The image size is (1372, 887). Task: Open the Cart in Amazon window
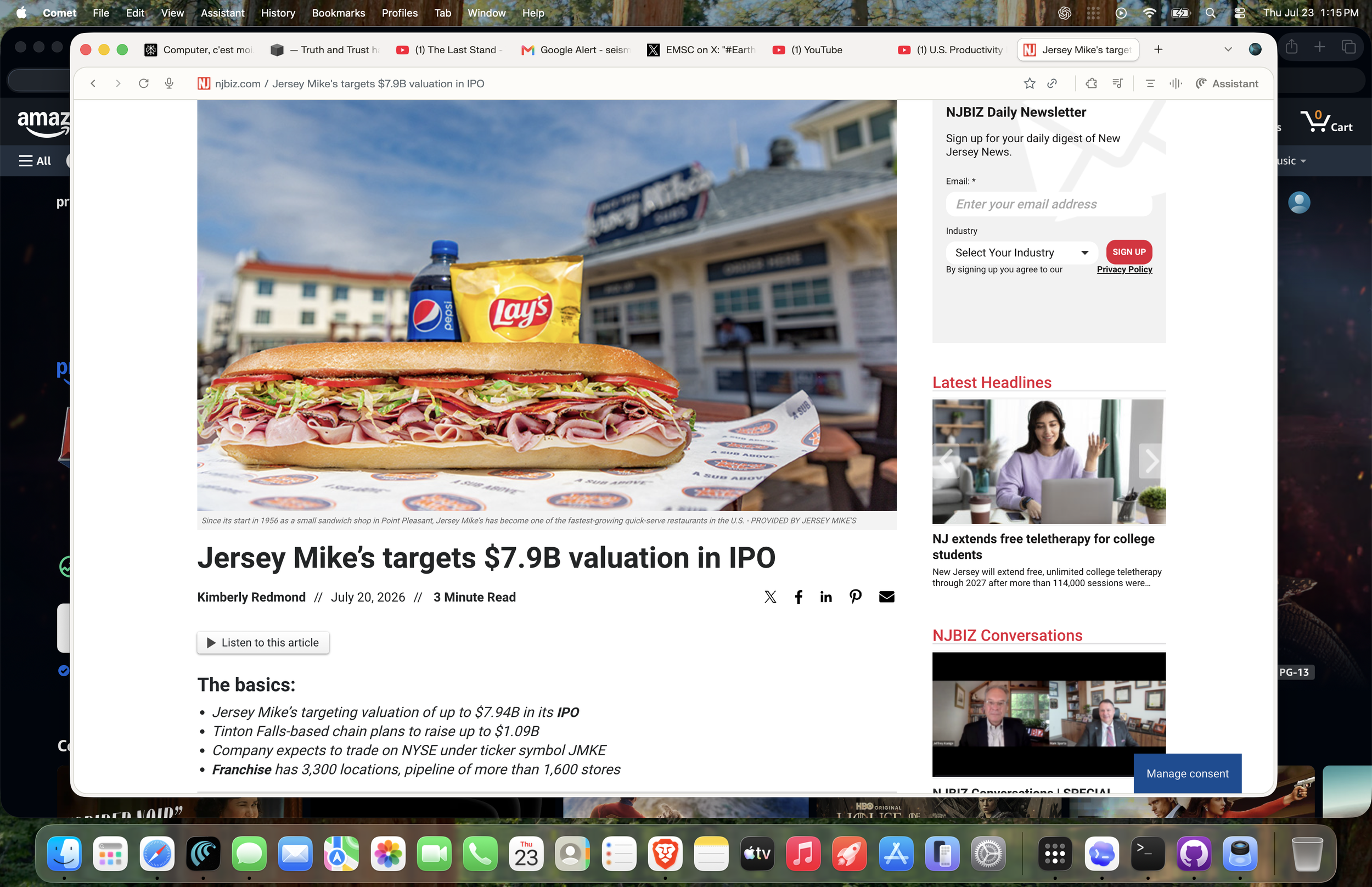click(x=1326, y=121)
